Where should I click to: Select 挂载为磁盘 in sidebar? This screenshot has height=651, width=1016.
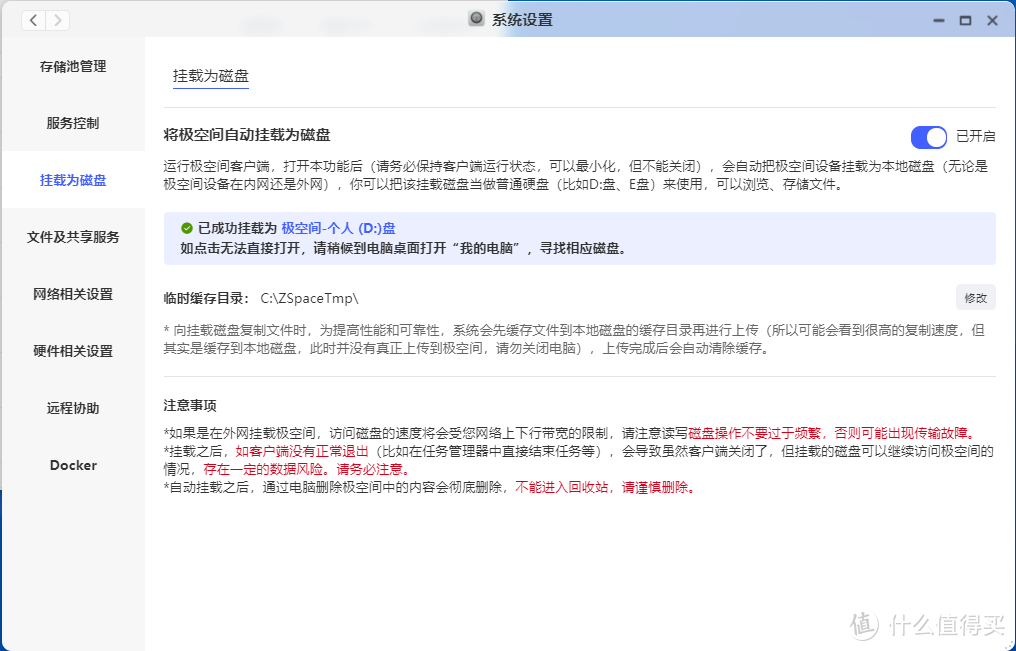click(73, 180)
